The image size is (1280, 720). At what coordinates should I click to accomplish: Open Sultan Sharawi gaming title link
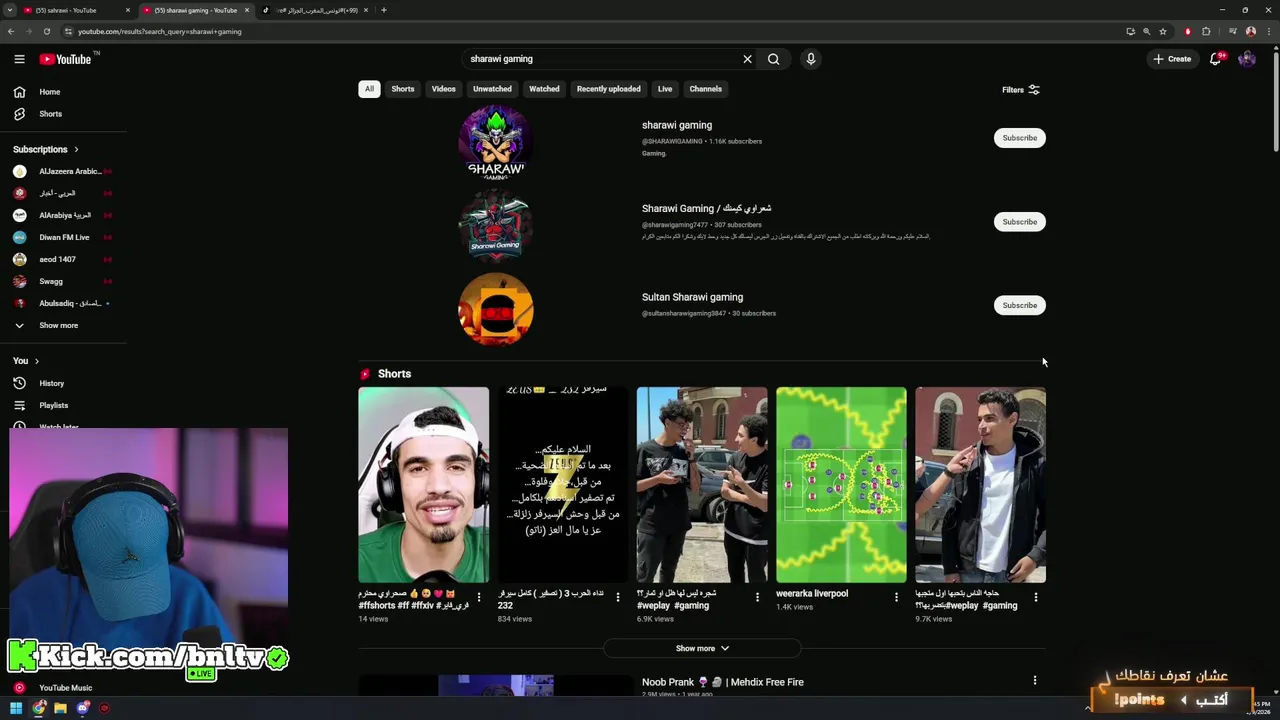pos(692,297)
